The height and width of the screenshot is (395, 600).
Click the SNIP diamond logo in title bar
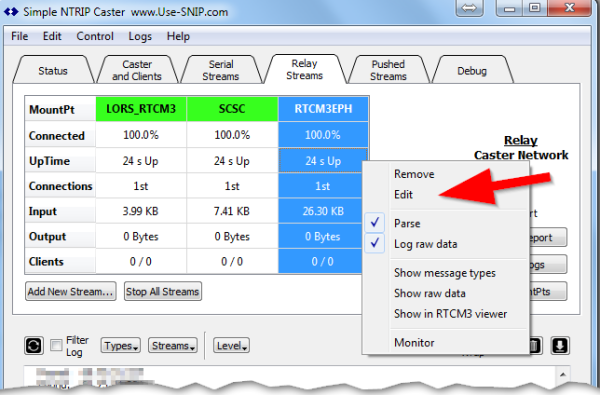pyautogui.click(x=11, y=12)
